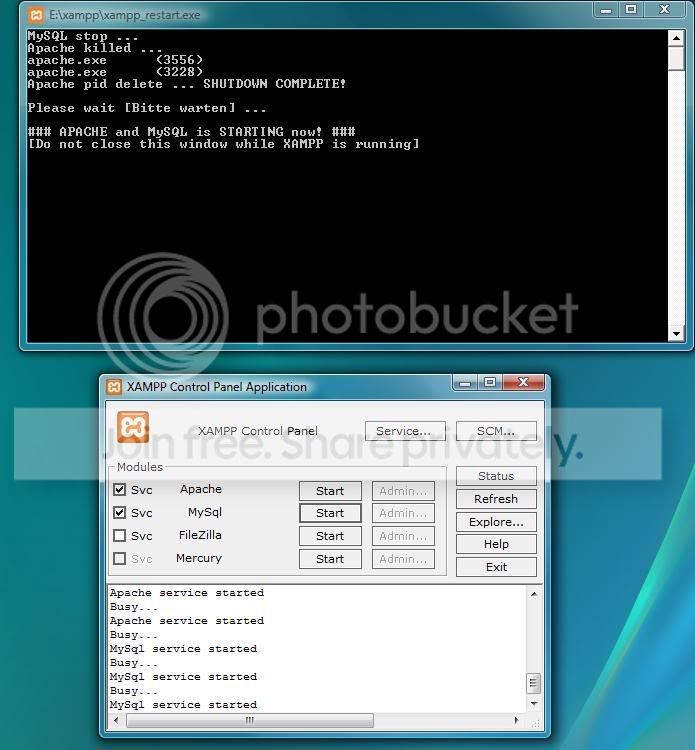Click first 'Apache service started' log line

187,593
